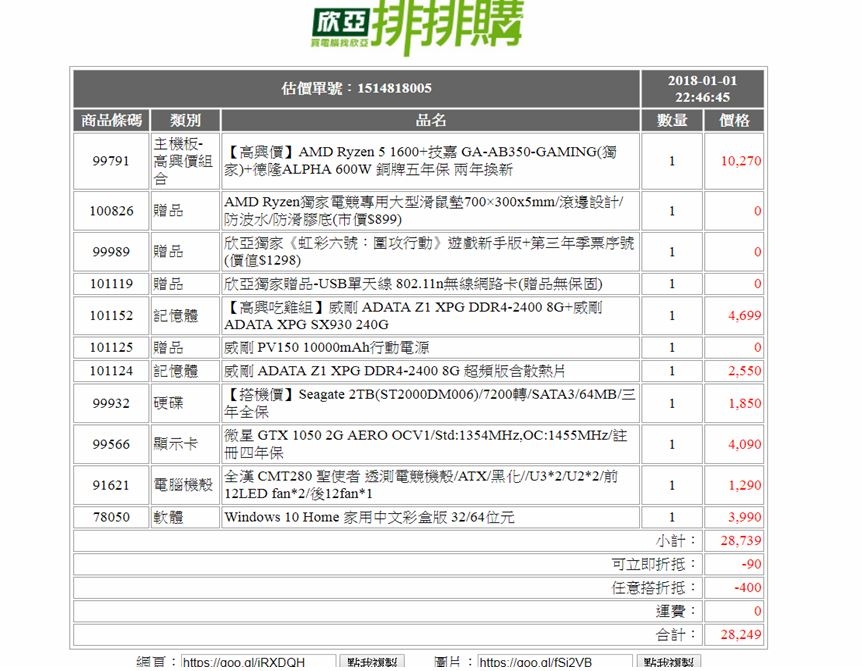The image size is (863, 671).
Task: Click barcode 99791 cell
Action: click(x=111, y=161)
